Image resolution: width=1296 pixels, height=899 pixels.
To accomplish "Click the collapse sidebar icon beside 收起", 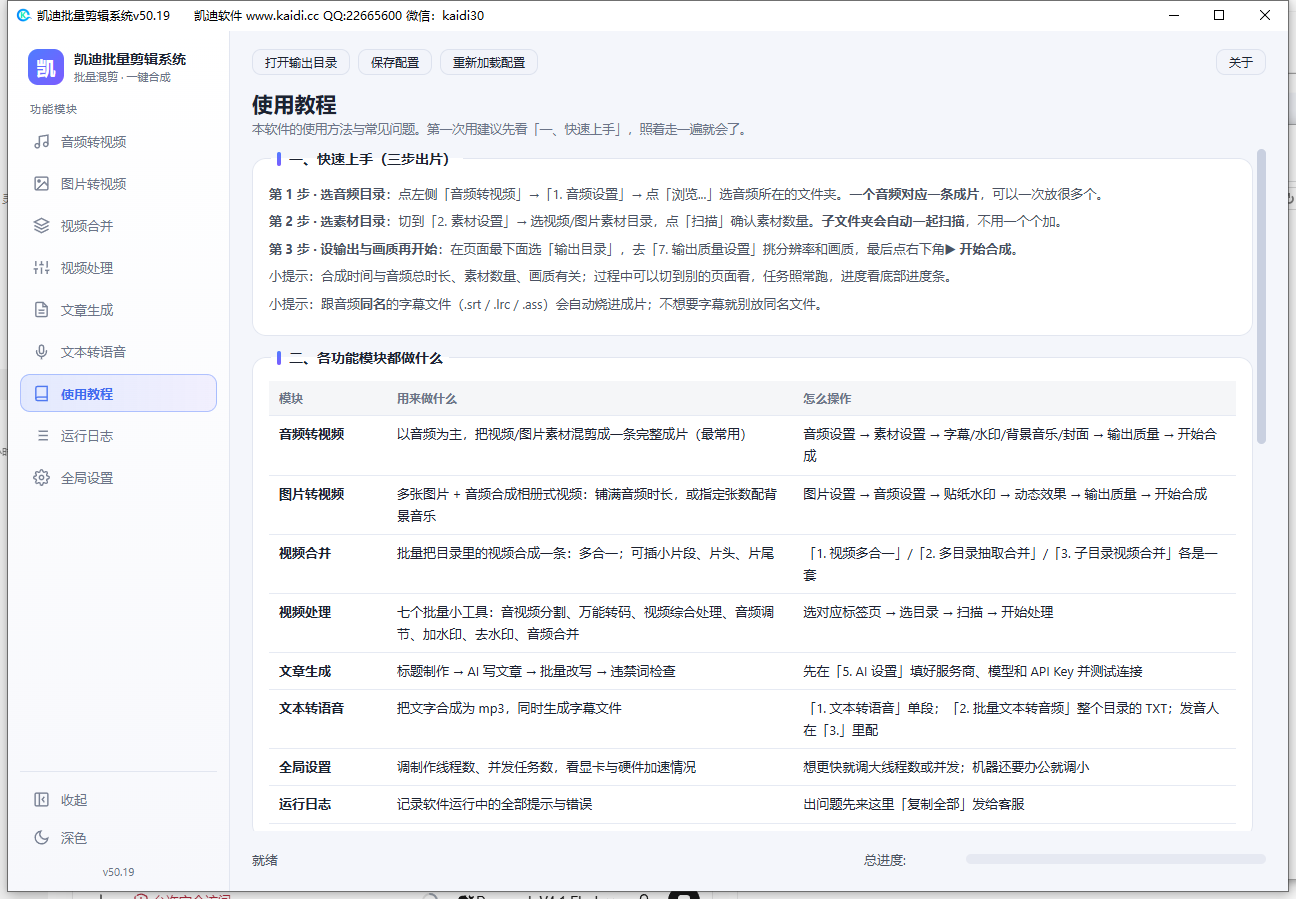I will tap(41, 800).
